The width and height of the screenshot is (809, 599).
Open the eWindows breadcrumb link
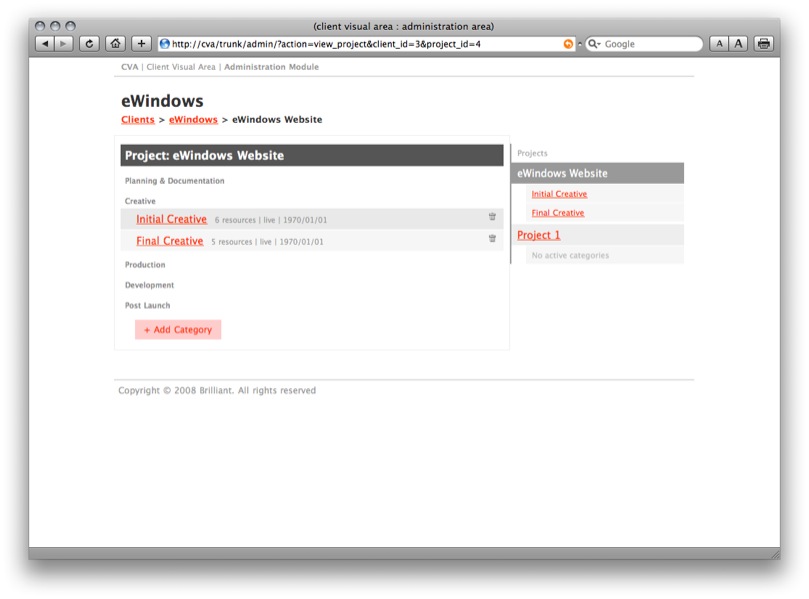tap(193, 120)
